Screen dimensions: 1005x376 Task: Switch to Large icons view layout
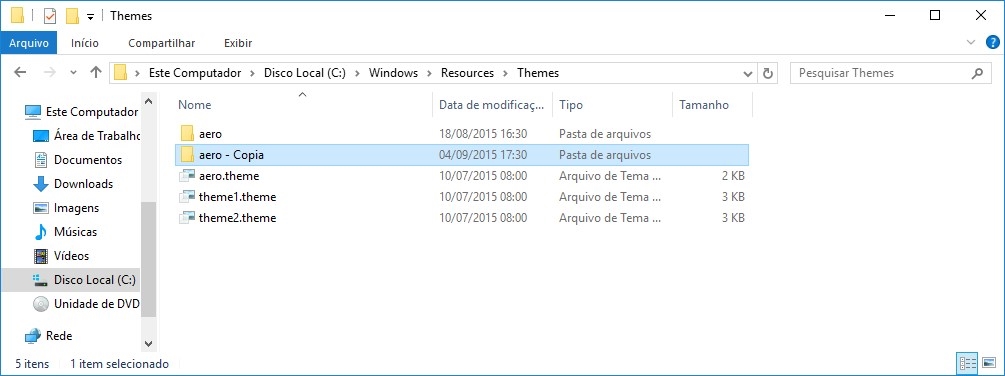pyautogui.click(x=988, y=364)
